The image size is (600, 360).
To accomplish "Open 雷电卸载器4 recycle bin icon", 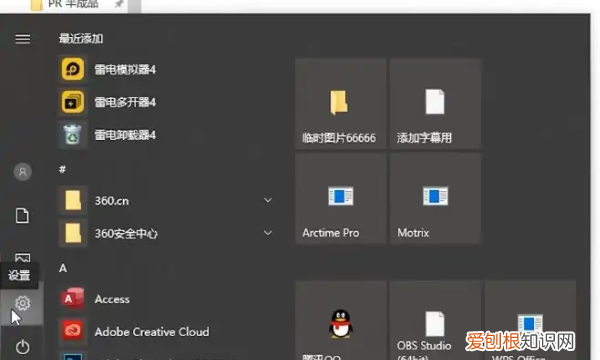I will click(73, 135).
